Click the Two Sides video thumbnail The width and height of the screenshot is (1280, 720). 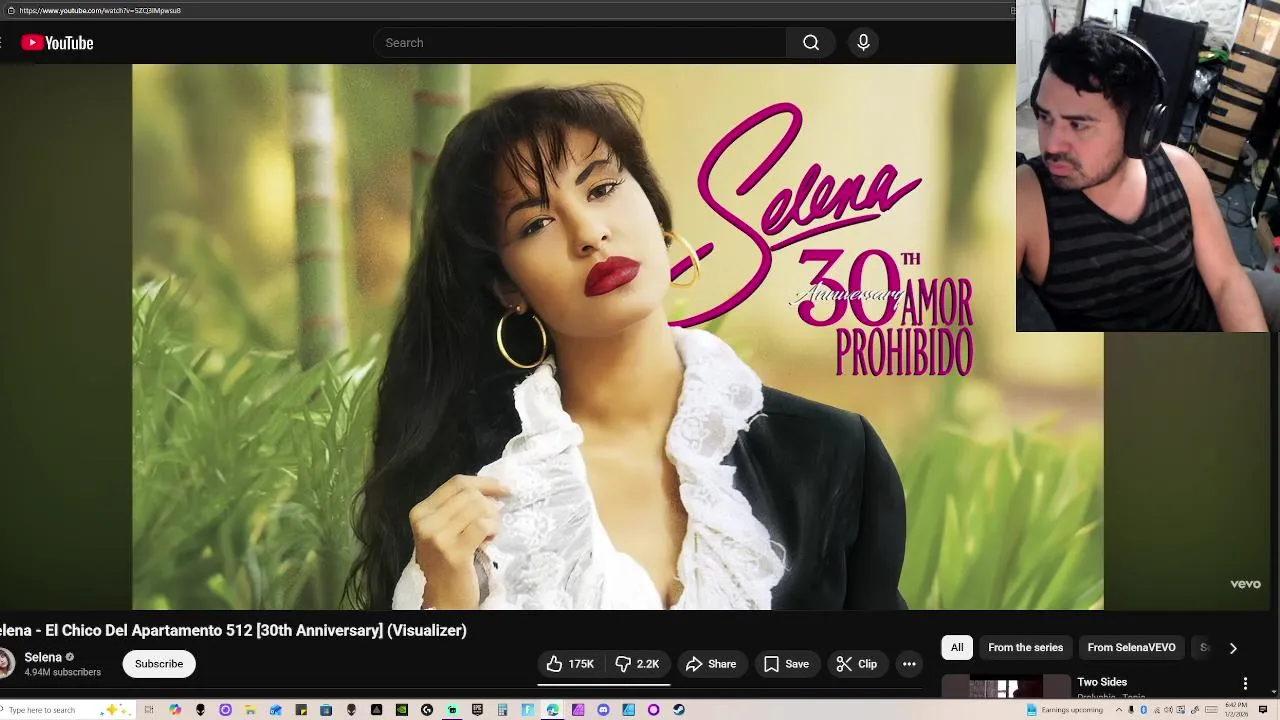click(x=1006, y=687)
